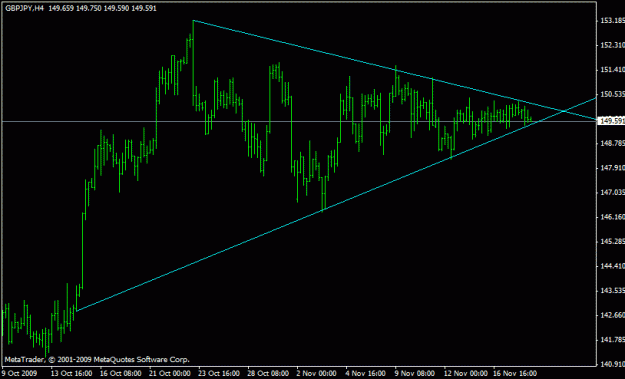The height and width of the screenshot is (379, 625).
Task: Click the 9 Oct 2009 date label
Action: 21,373
